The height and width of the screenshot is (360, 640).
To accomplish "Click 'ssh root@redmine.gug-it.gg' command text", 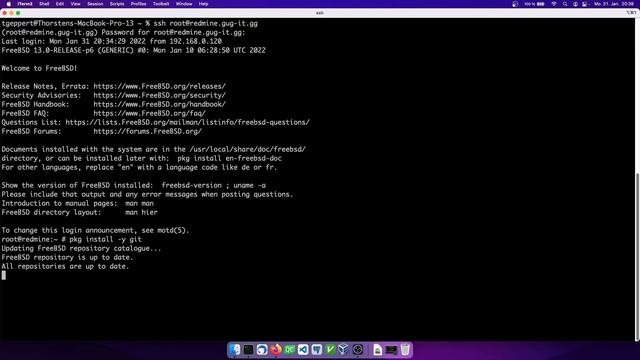I will [x=205, y=23].
